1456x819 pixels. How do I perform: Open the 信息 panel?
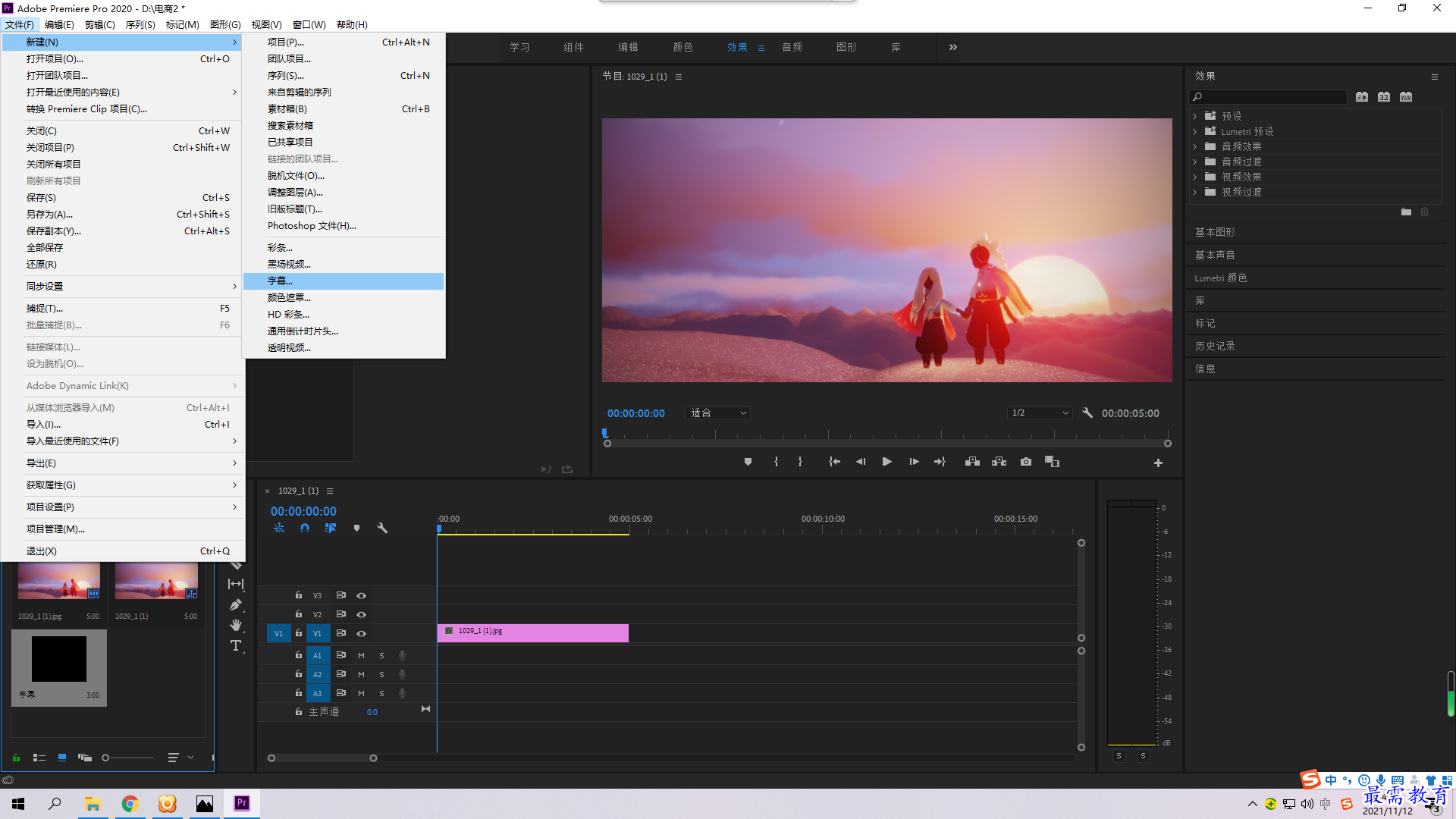(x=1205, y=369)
